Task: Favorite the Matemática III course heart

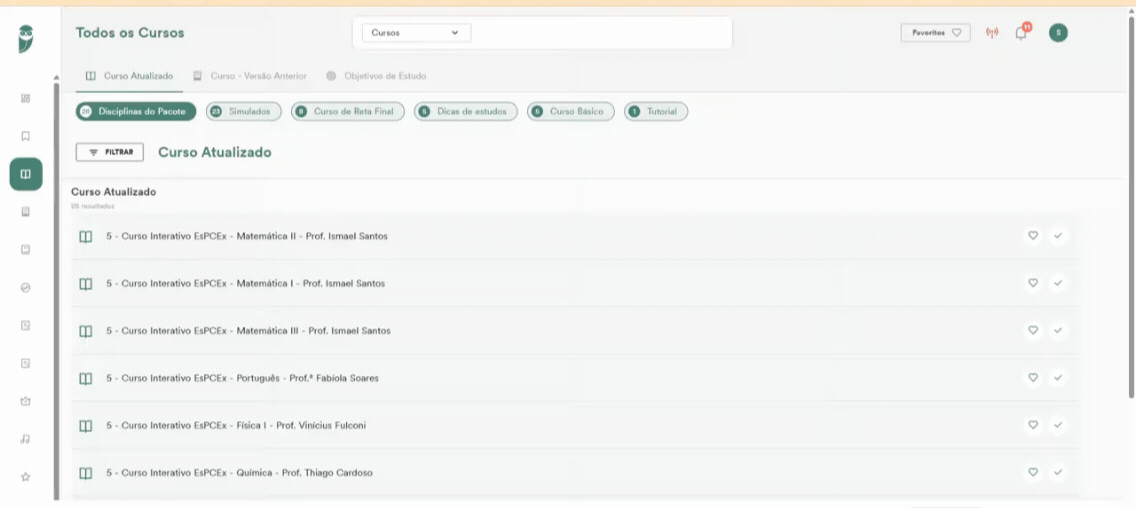Action: point(1033,330)
